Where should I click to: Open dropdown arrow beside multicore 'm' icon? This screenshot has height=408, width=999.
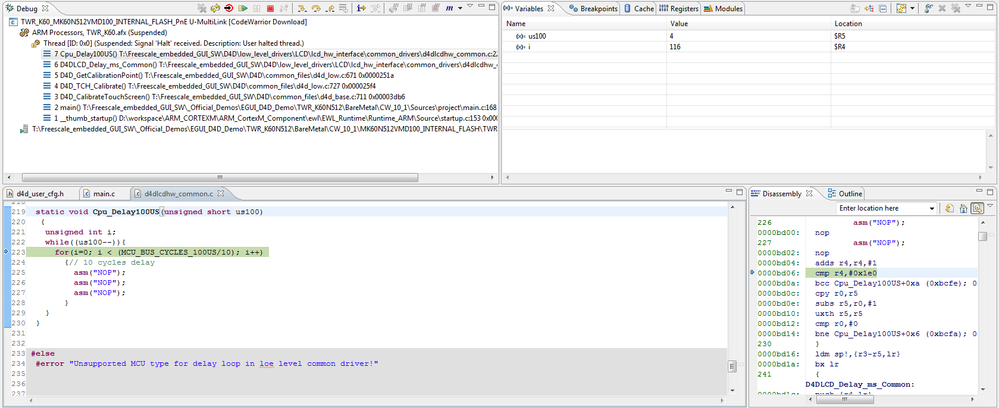[x=460, y=8]
